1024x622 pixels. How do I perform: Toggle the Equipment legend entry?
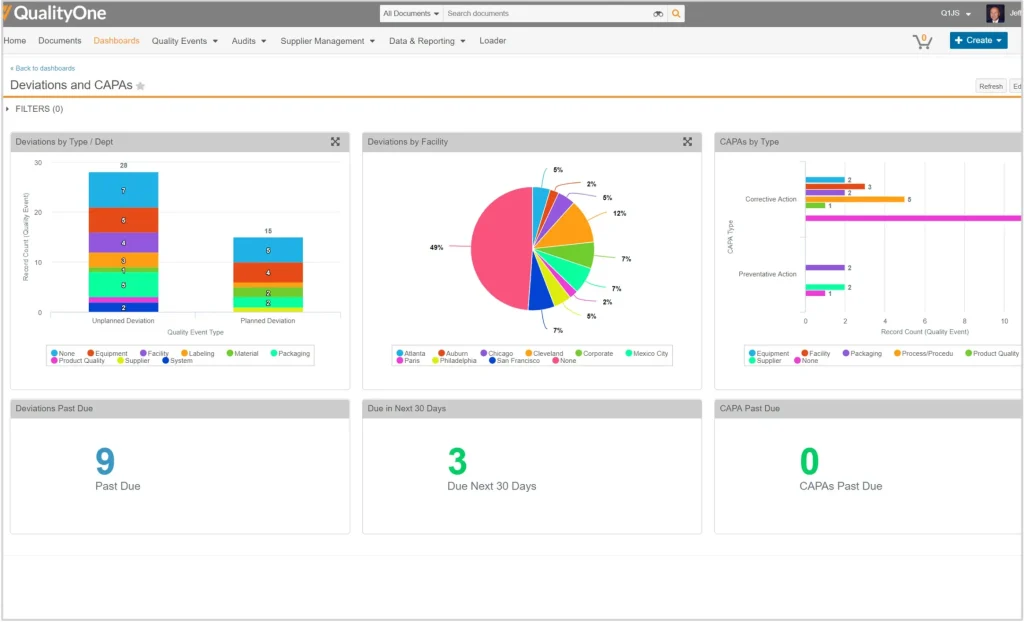(108, 353)
